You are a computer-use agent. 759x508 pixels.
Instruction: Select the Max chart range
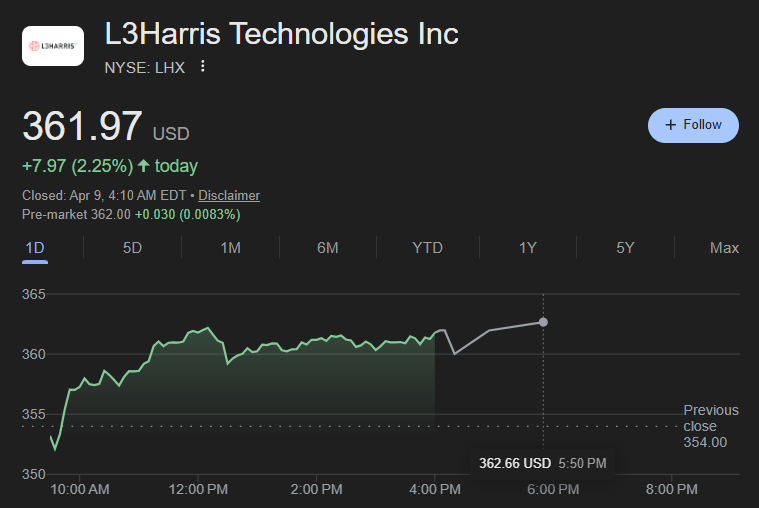(724, 248)
